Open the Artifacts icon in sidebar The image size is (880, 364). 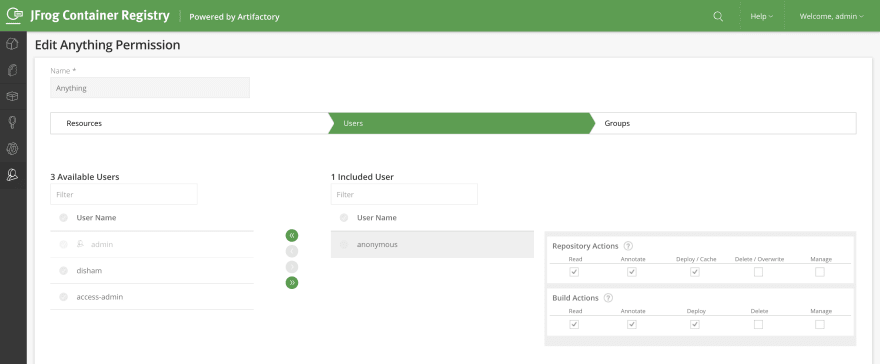12,70
